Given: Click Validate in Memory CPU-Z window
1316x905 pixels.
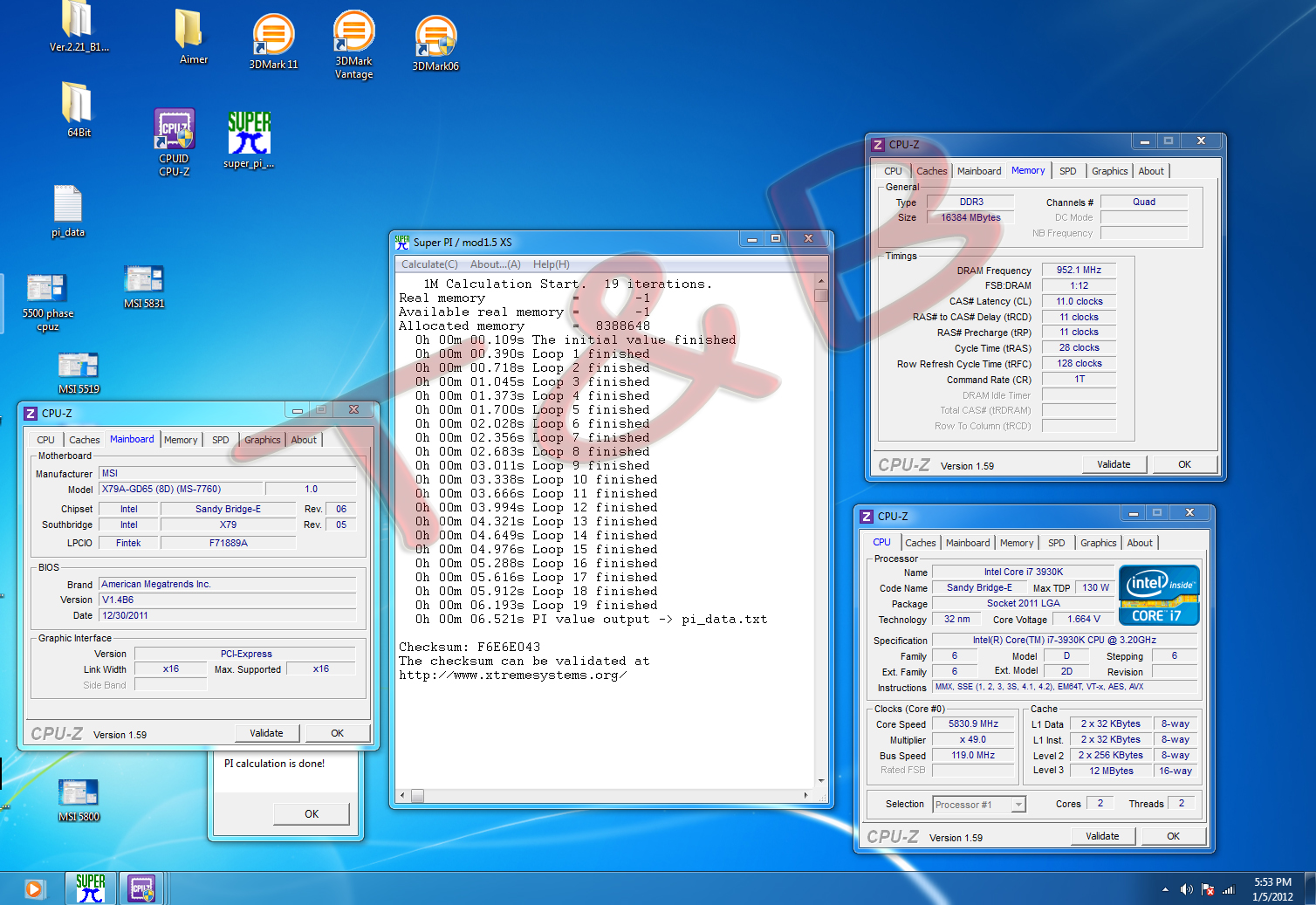Looking at the screenshot, I should [1114, 464].
